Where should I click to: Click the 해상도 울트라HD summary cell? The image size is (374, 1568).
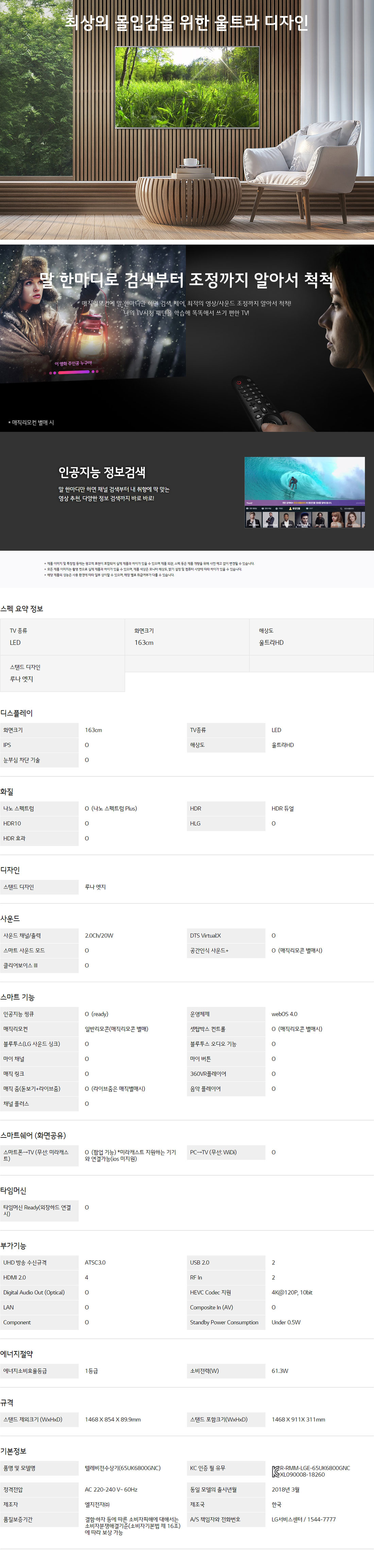[x=311, y=637]
